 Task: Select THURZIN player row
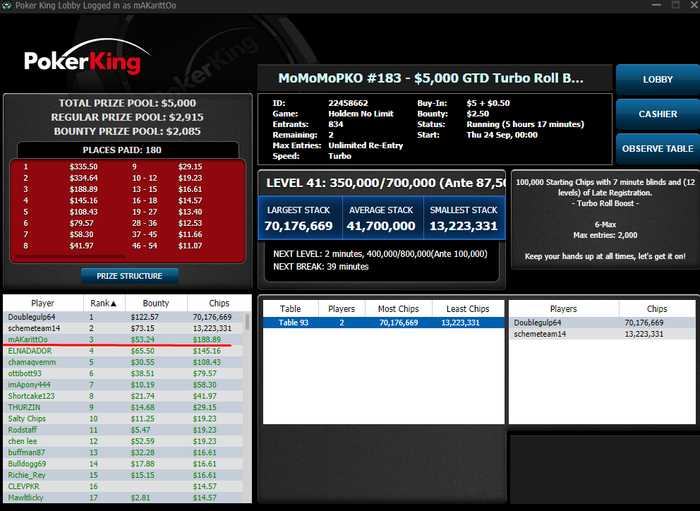124,407
